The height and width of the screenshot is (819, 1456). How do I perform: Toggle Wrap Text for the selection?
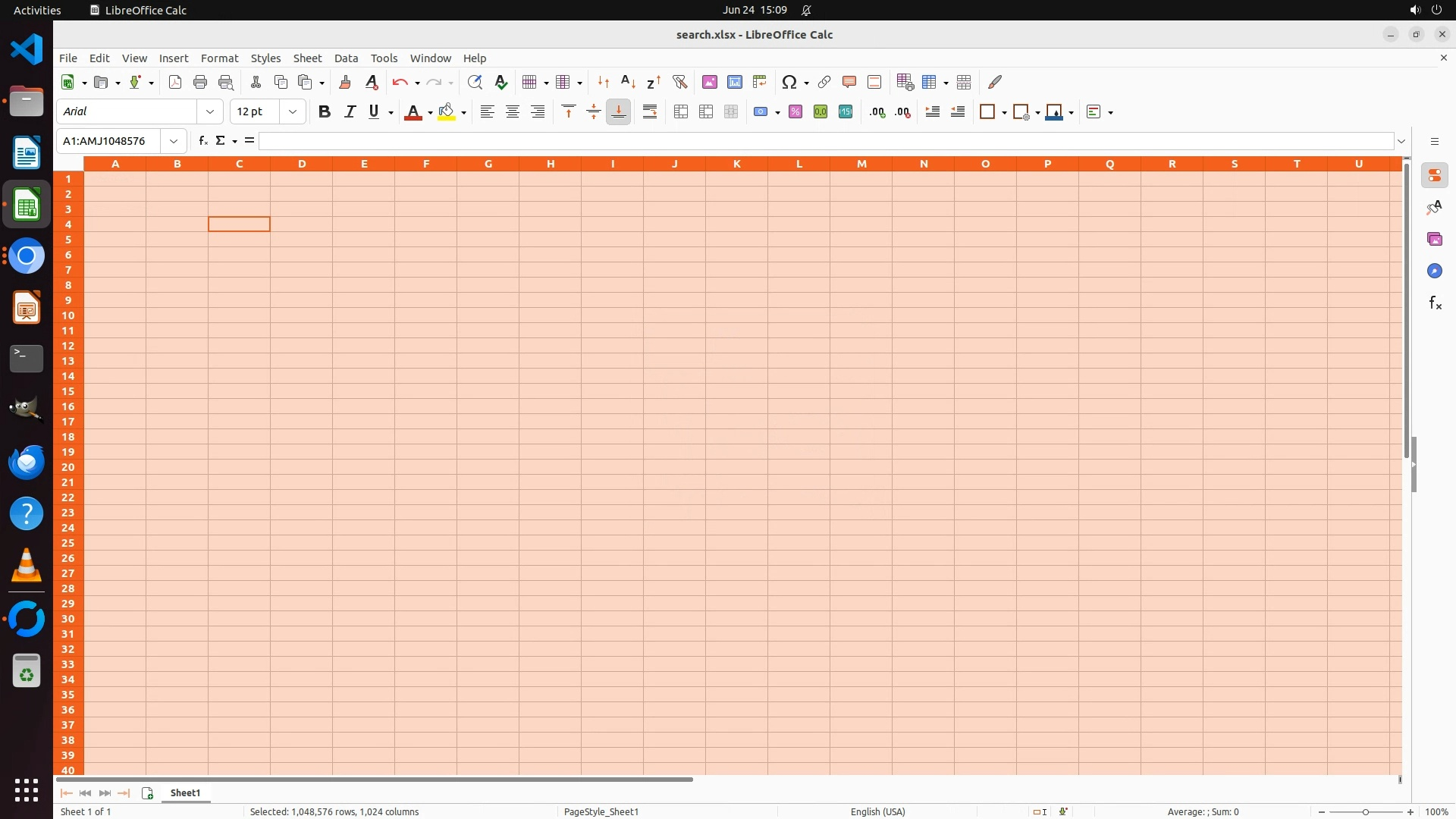click(650, 112)
